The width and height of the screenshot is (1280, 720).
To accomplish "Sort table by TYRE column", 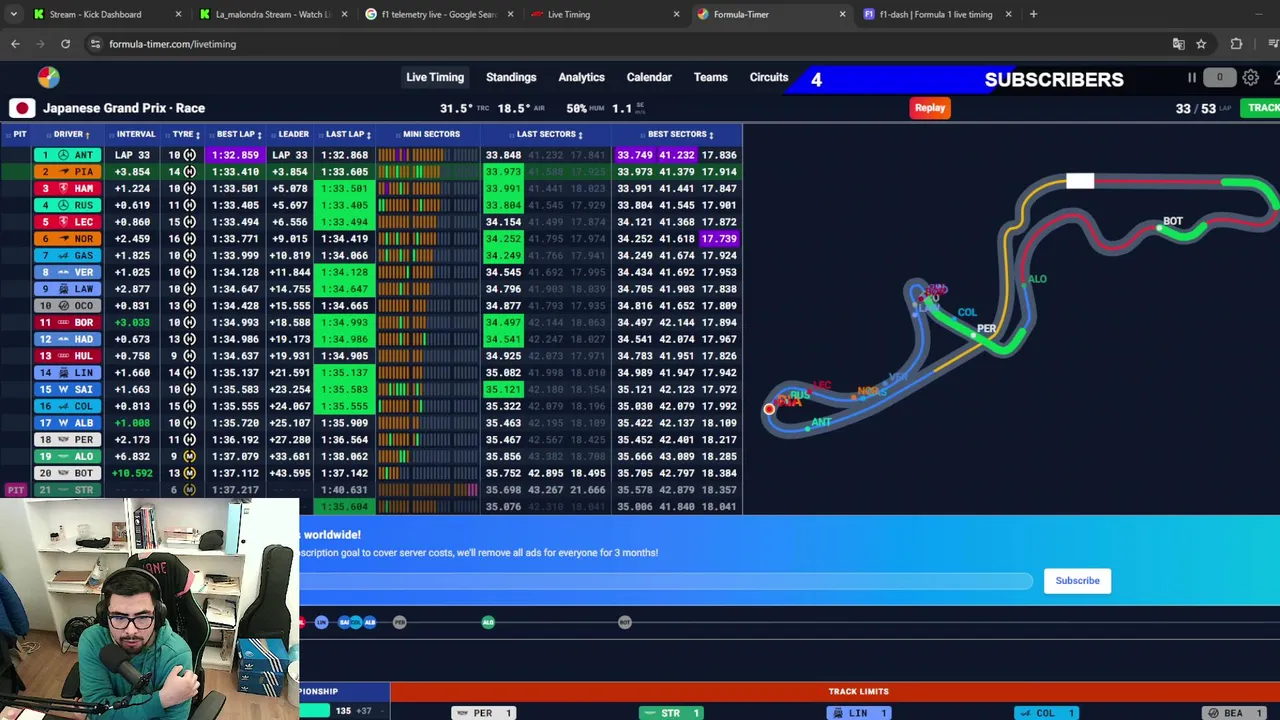I will 185,134.
